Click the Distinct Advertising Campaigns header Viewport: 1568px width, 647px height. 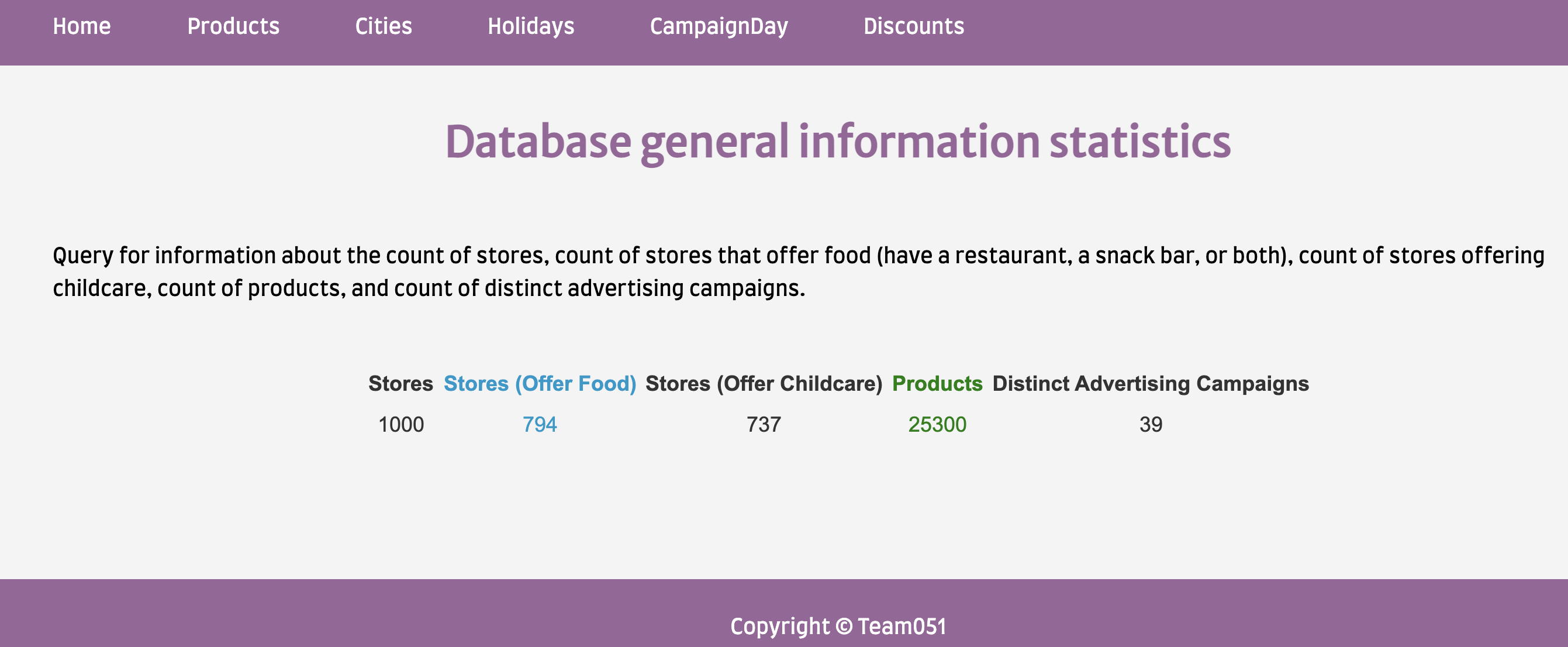click(x=1151, y=384)
